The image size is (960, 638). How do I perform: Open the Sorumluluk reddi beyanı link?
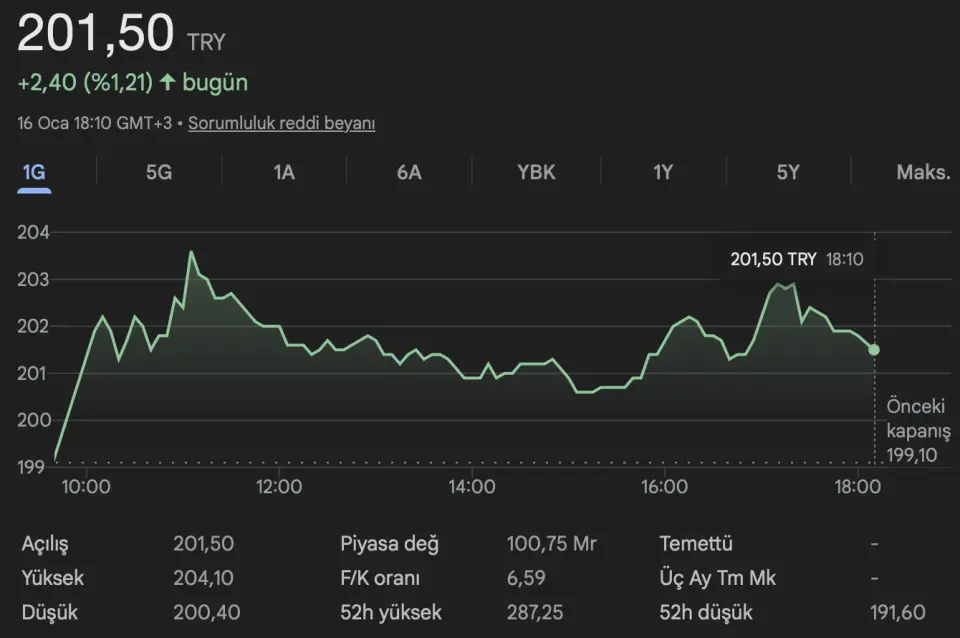click(x=281, y=123)
